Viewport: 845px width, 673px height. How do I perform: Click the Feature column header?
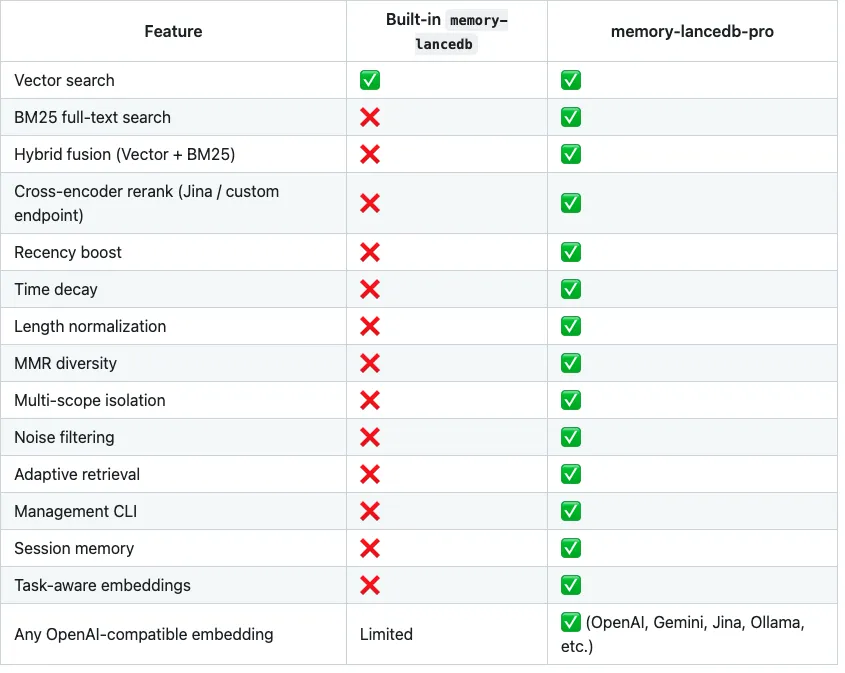pyautogui.click(x=173, y=32)
